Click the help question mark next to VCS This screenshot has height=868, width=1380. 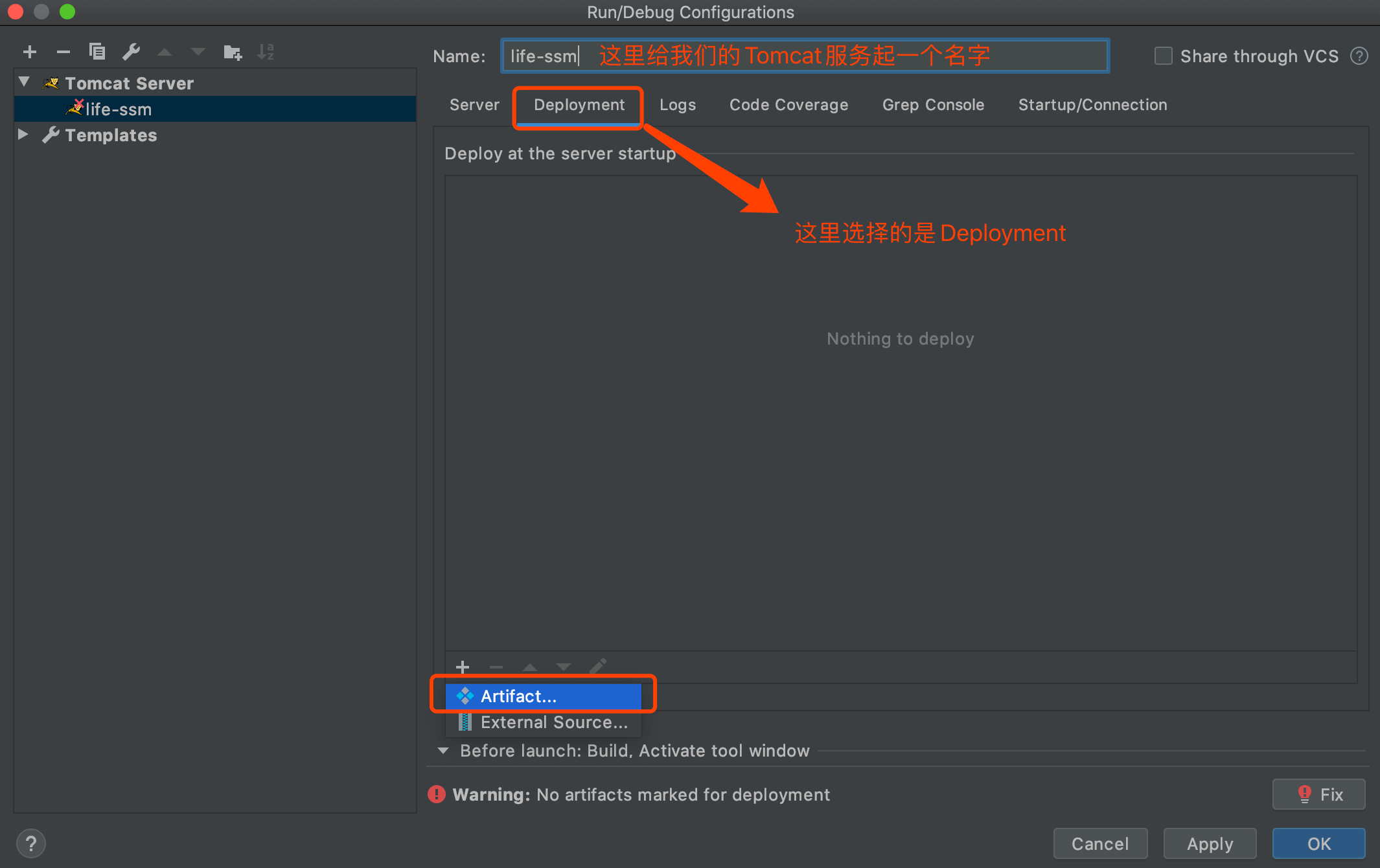tap(1359, 56)
